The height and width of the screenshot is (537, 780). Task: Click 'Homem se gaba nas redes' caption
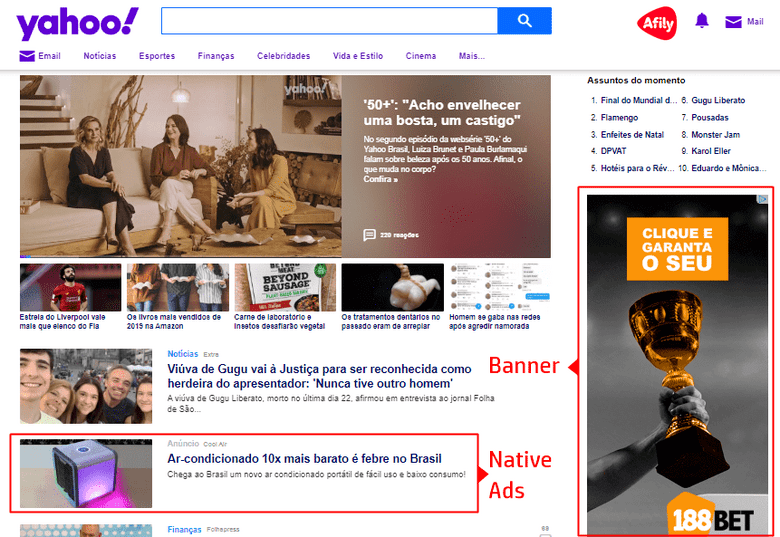click(494, 322)
